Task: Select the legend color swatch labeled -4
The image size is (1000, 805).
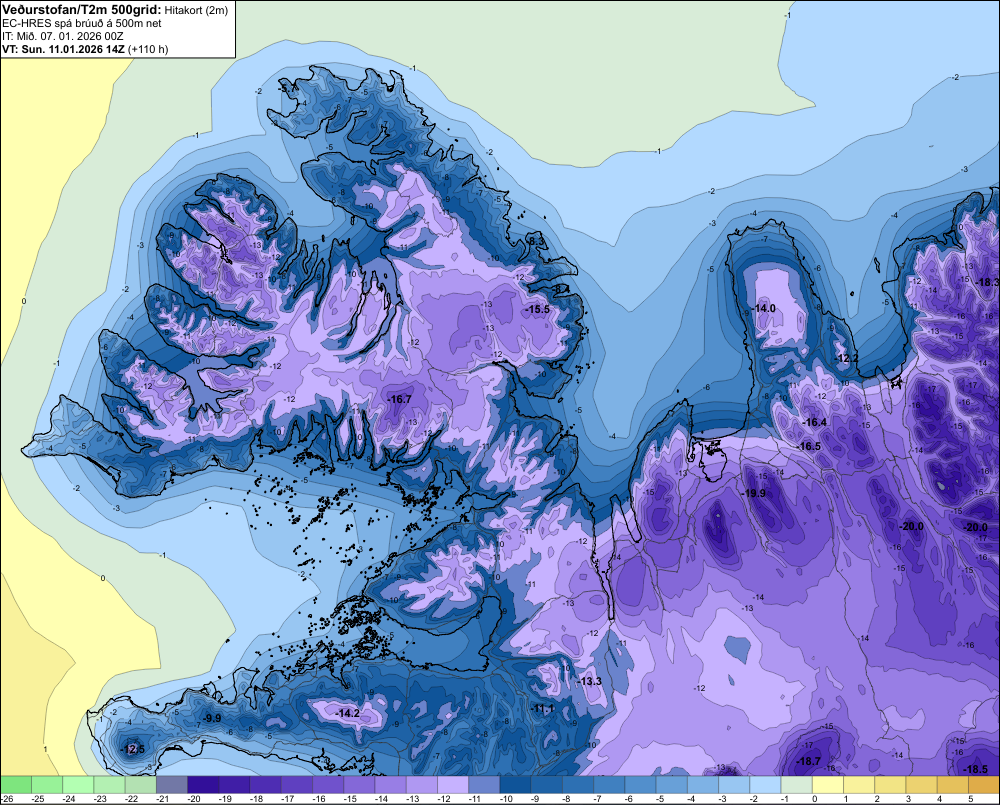Action: tap(703, 785)
